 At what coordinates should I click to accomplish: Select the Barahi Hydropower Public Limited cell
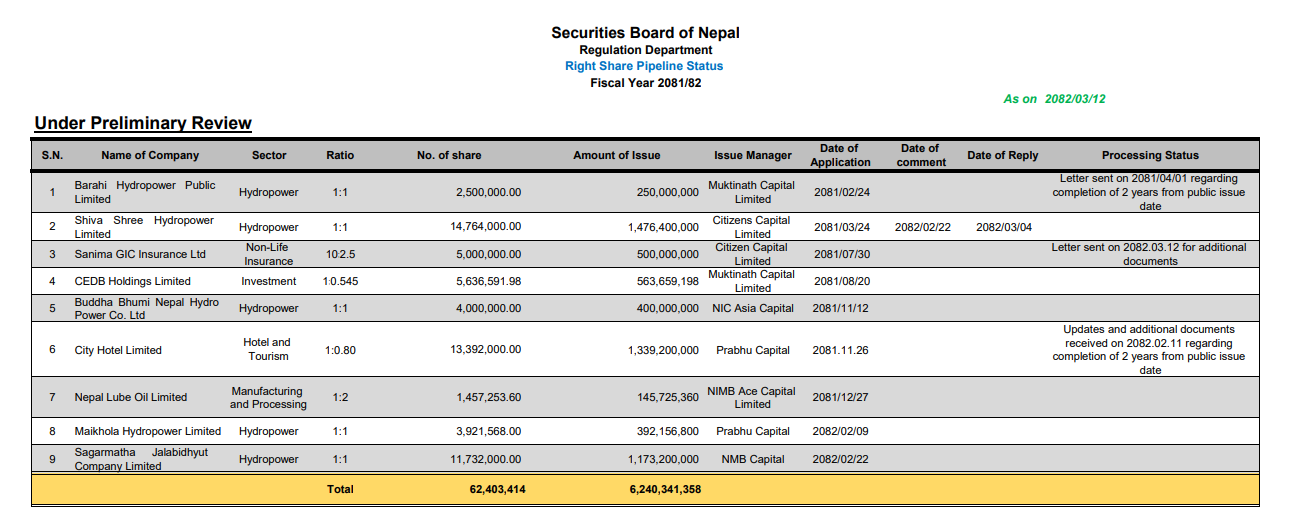point(145,192)
